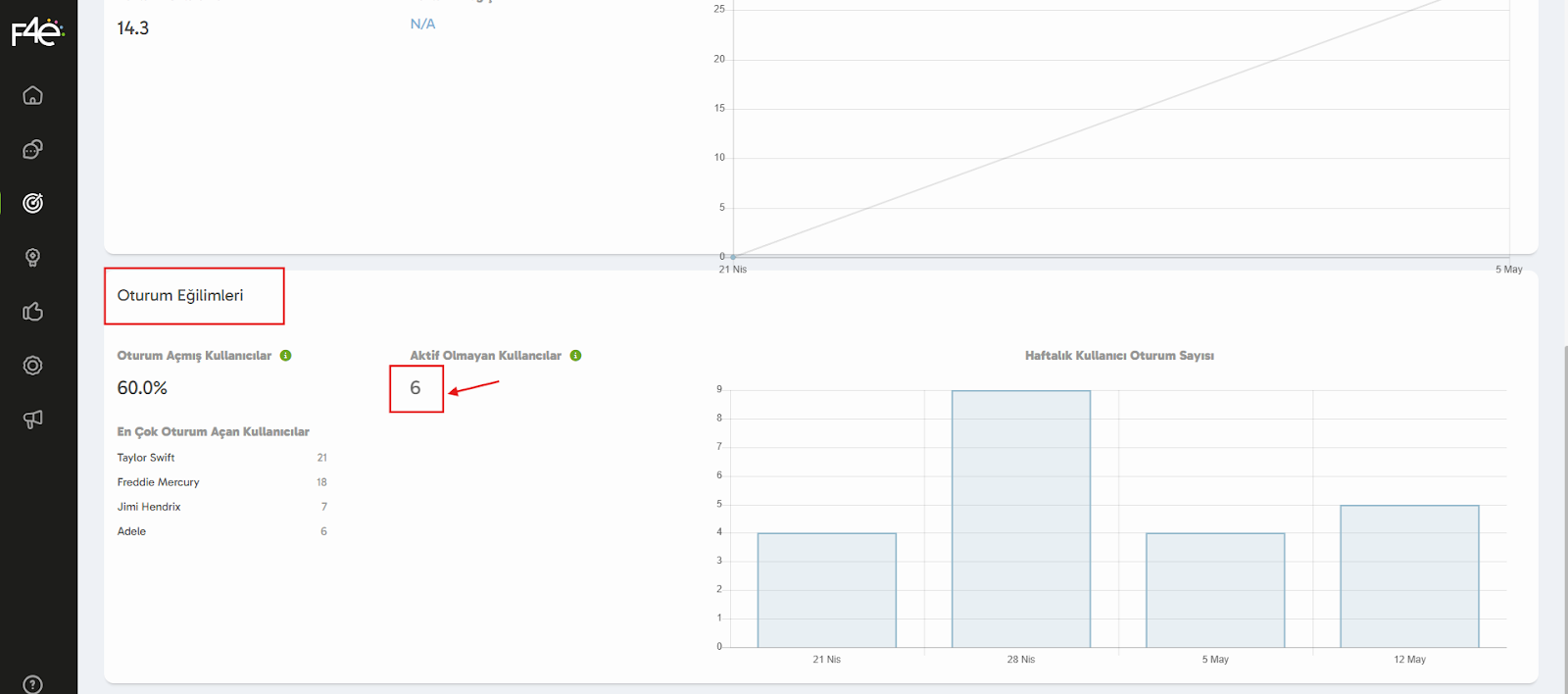
Task: Click the N/A link value
Action: tap(422, 25)
